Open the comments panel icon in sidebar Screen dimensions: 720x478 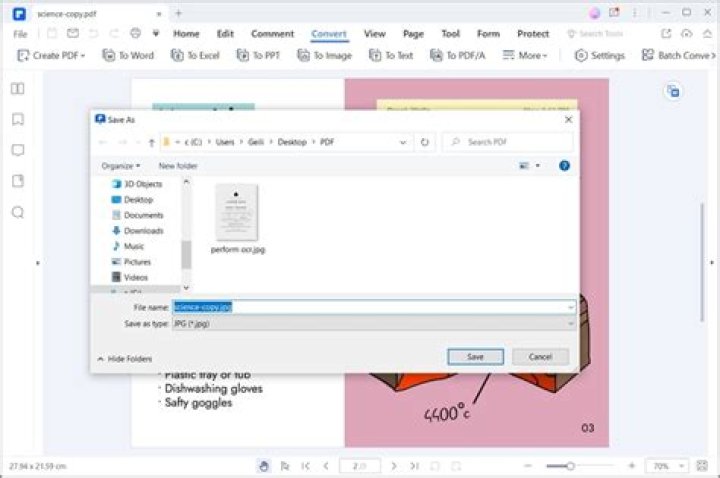click(x=17, y=150)
